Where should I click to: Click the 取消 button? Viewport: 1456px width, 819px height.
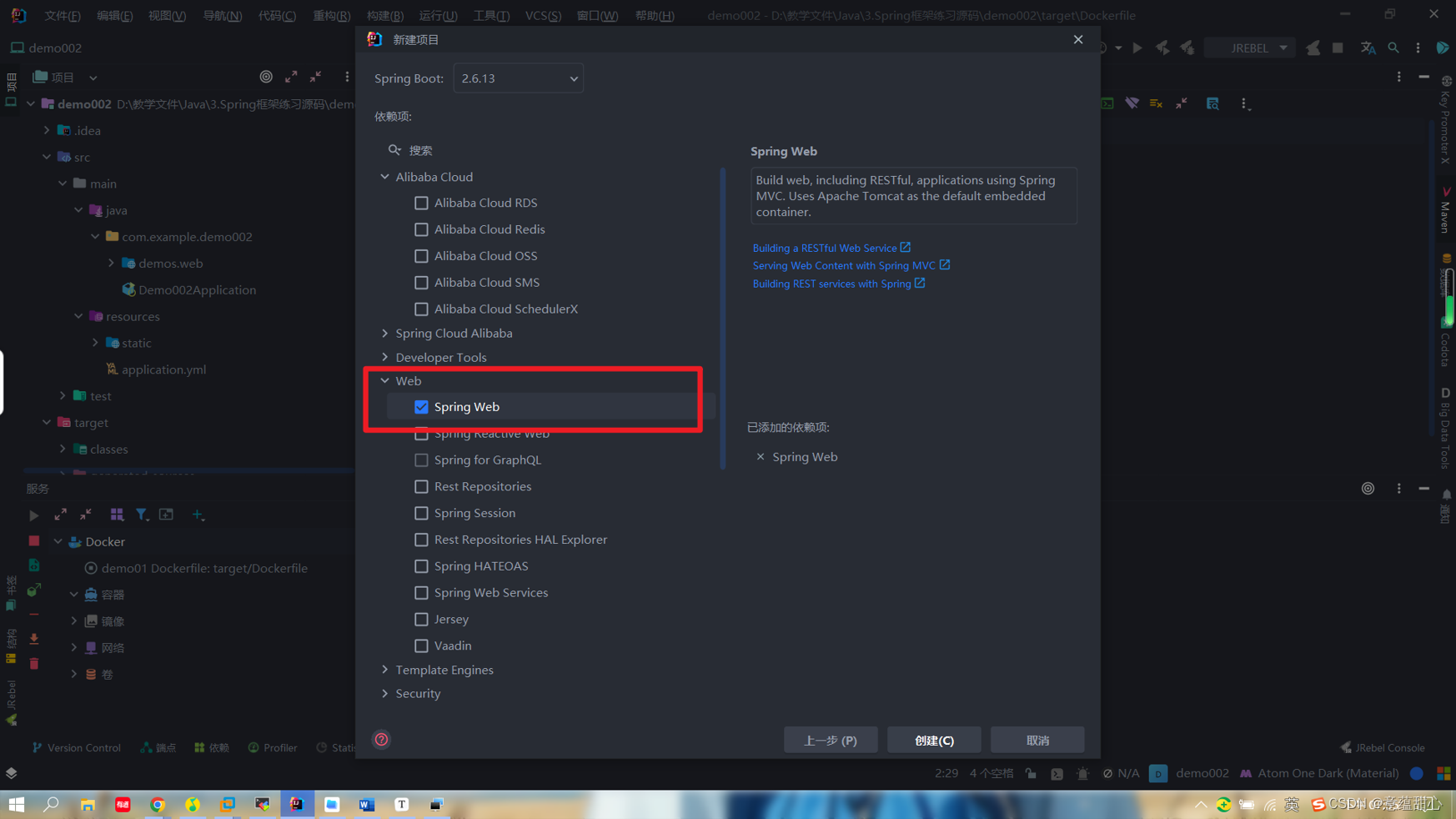point(1037,740)
